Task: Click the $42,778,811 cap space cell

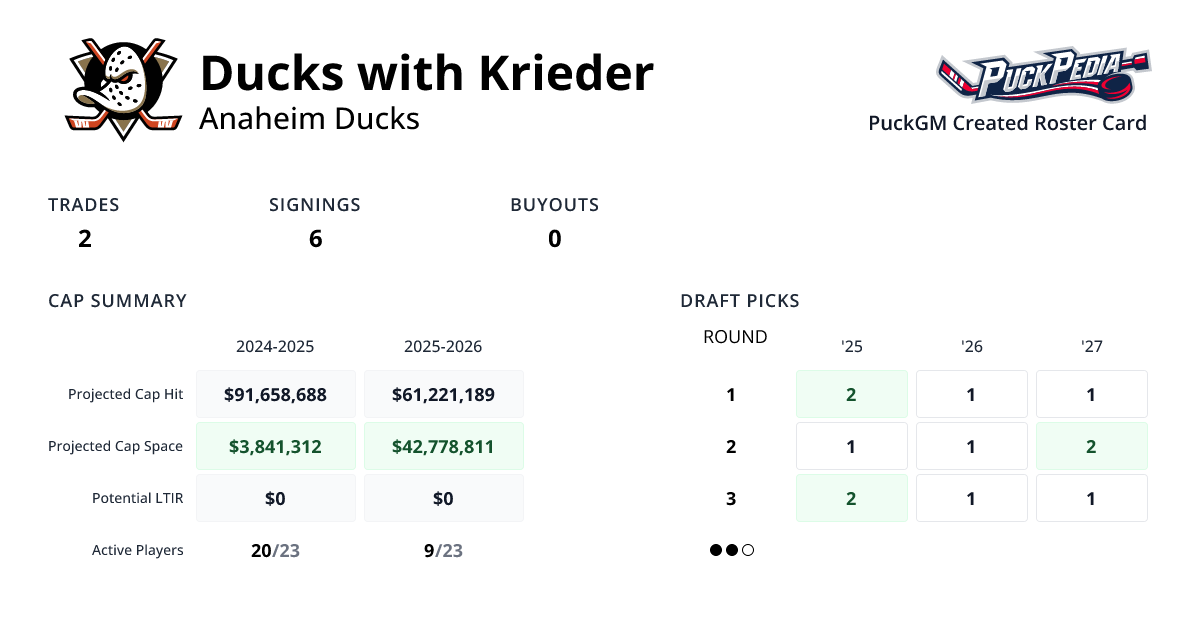Action: pos(444,446)
